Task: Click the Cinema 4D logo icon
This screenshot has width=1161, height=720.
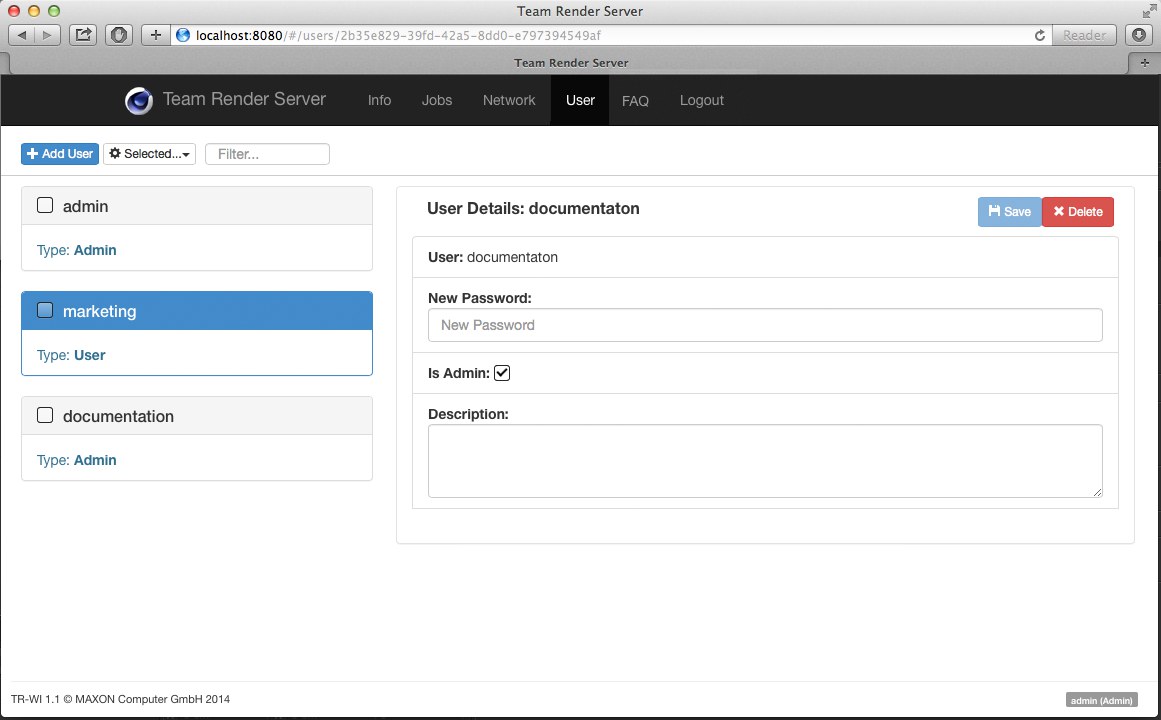Action: 138,100
